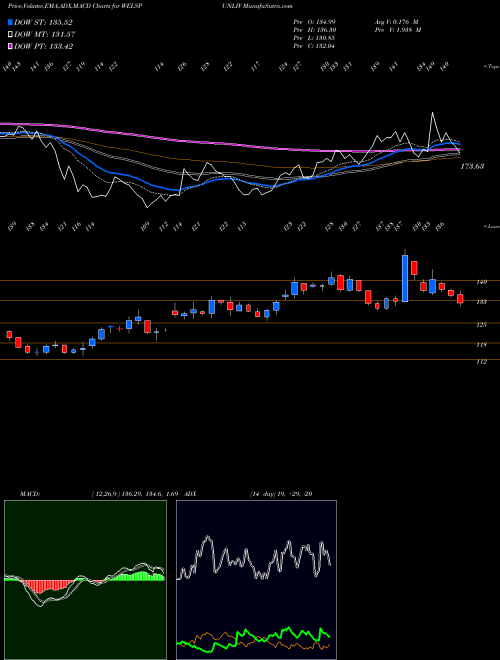Click the blue DOW ST legend swatch
Image resolution: width=500 pixels, height=660 pixels.
pyautogui.click(x=10, y=22)
